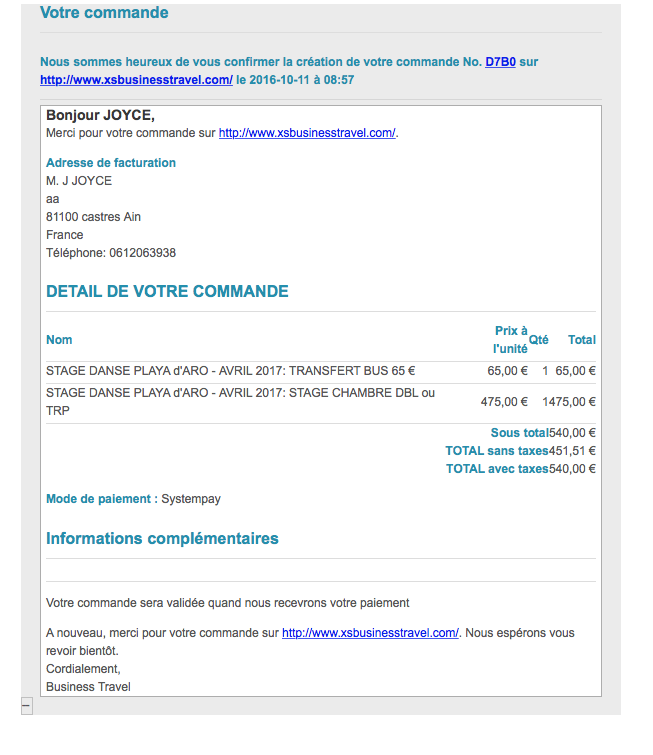The height and width of the screenshot is (755, 653).
Task: Open xsbusinesstravel link in the confirmation header
Action: click(136, 79)
